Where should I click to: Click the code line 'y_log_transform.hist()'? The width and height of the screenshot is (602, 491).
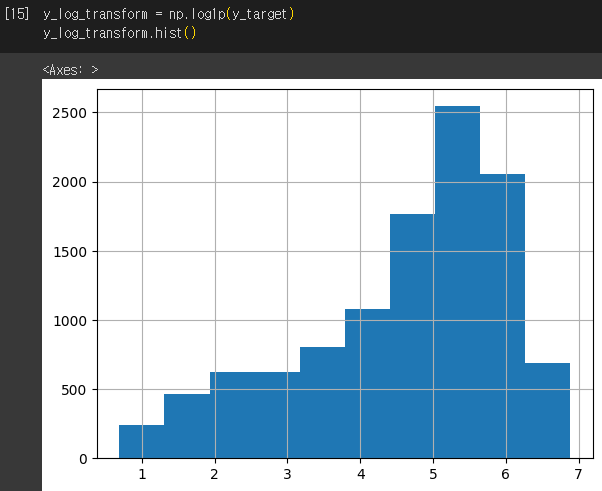click(119, 33)
